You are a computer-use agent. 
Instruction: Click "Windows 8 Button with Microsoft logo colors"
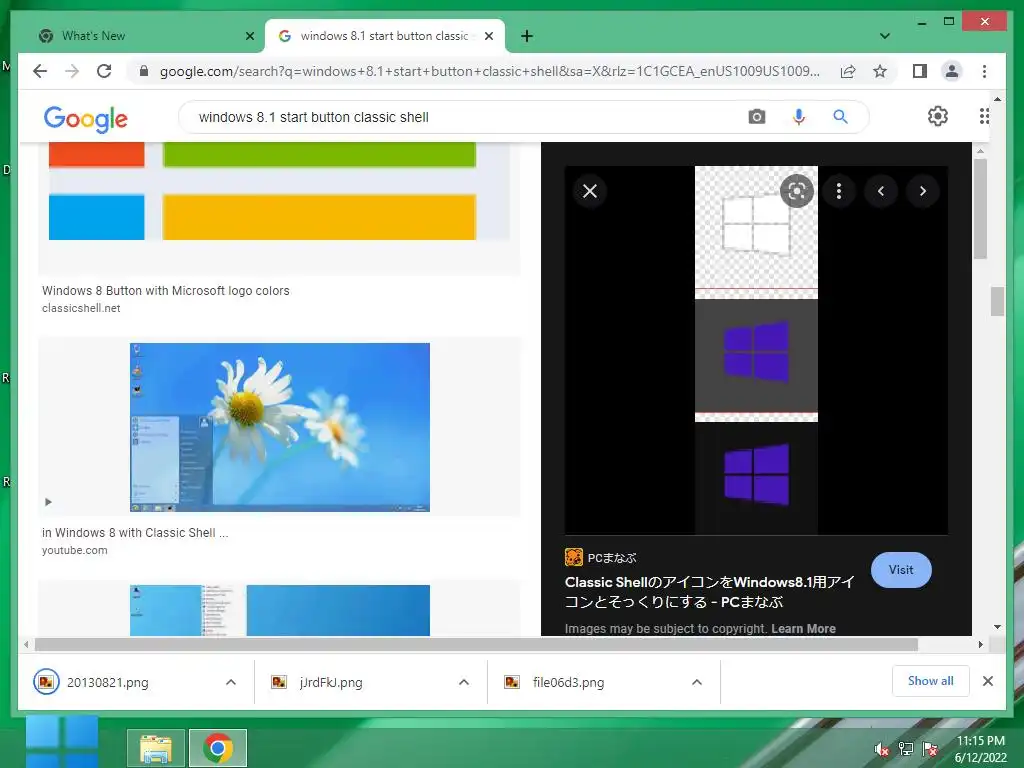click(166, 291)
